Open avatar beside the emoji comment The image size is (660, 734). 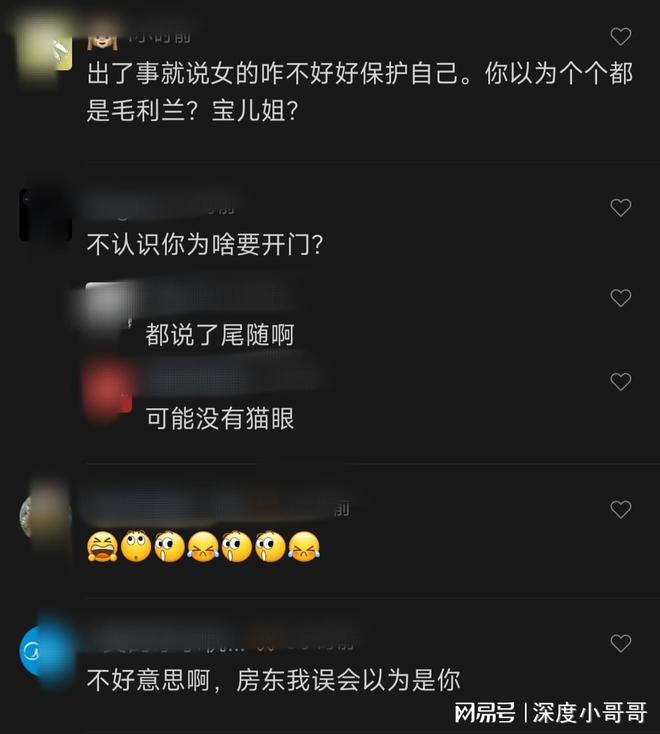(x=45, y=516)
